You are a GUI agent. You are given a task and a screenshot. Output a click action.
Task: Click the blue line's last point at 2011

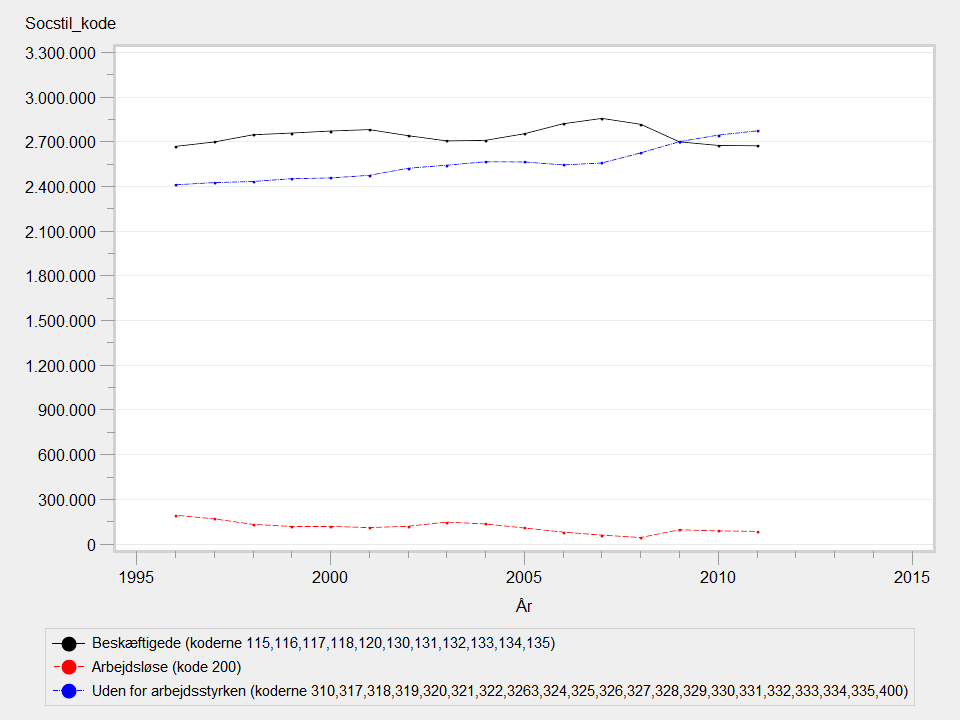[758, 131]
